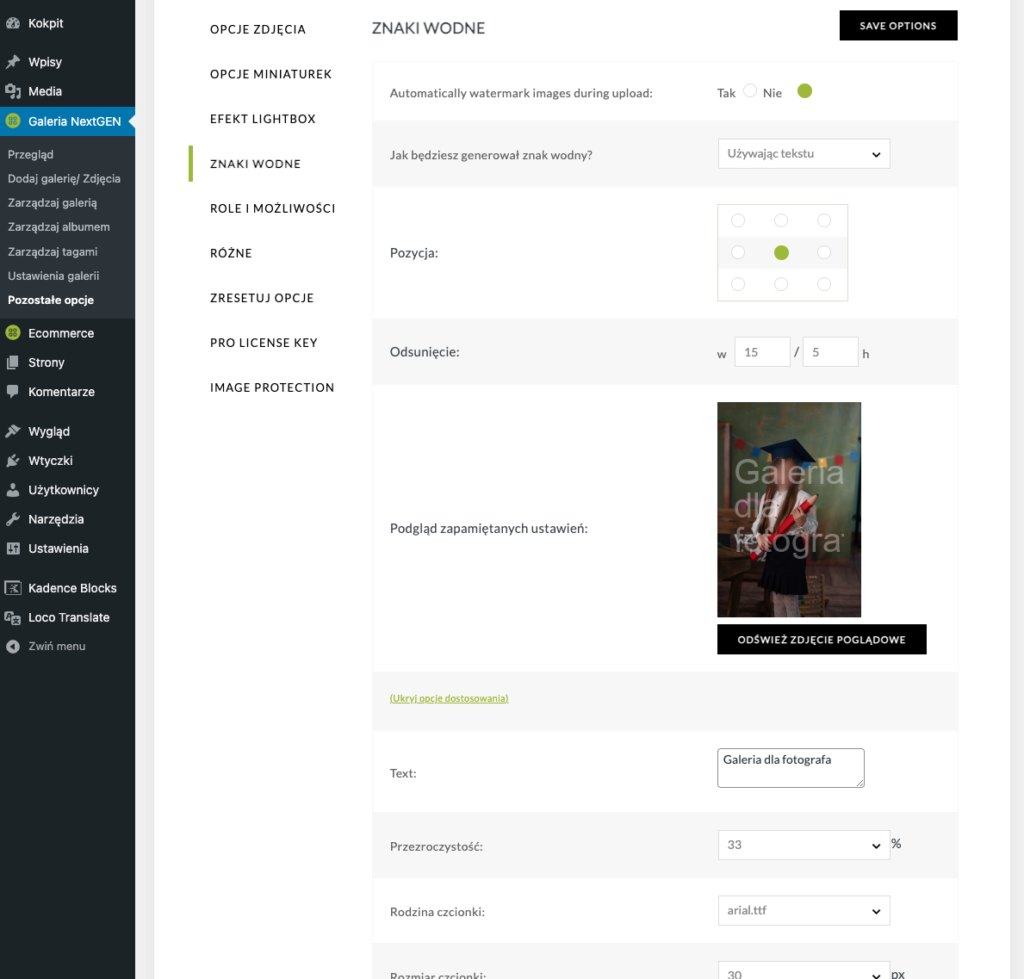Click the Save Options button
This screenshot has height=979, width=1024.
point(898,25)
